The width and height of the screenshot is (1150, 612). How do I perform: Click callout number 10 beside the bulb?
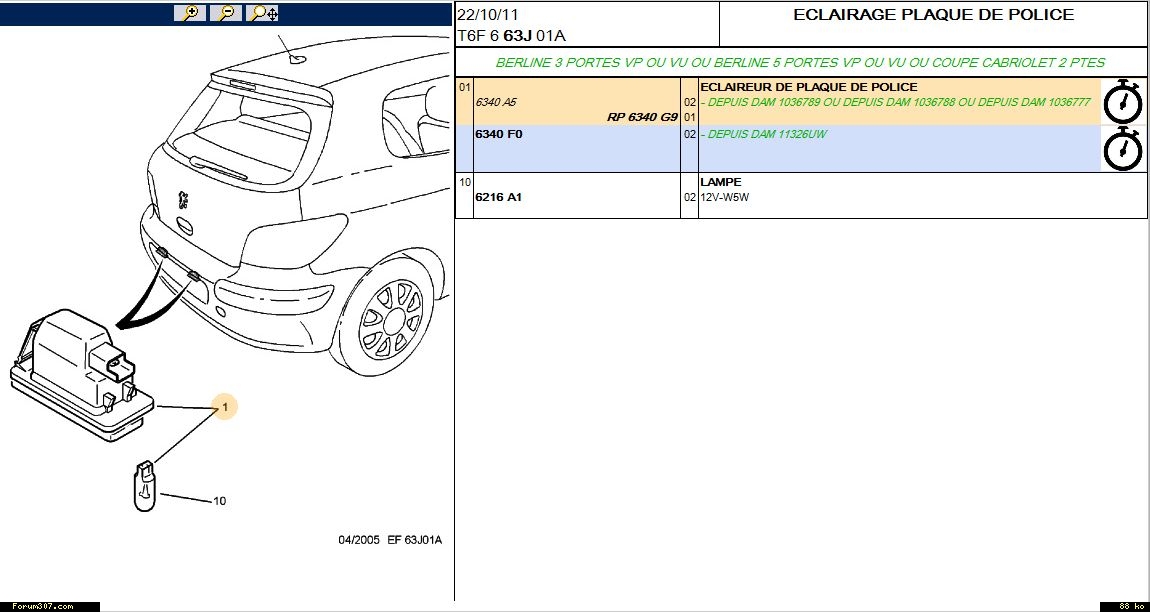[x=219, y=500]
